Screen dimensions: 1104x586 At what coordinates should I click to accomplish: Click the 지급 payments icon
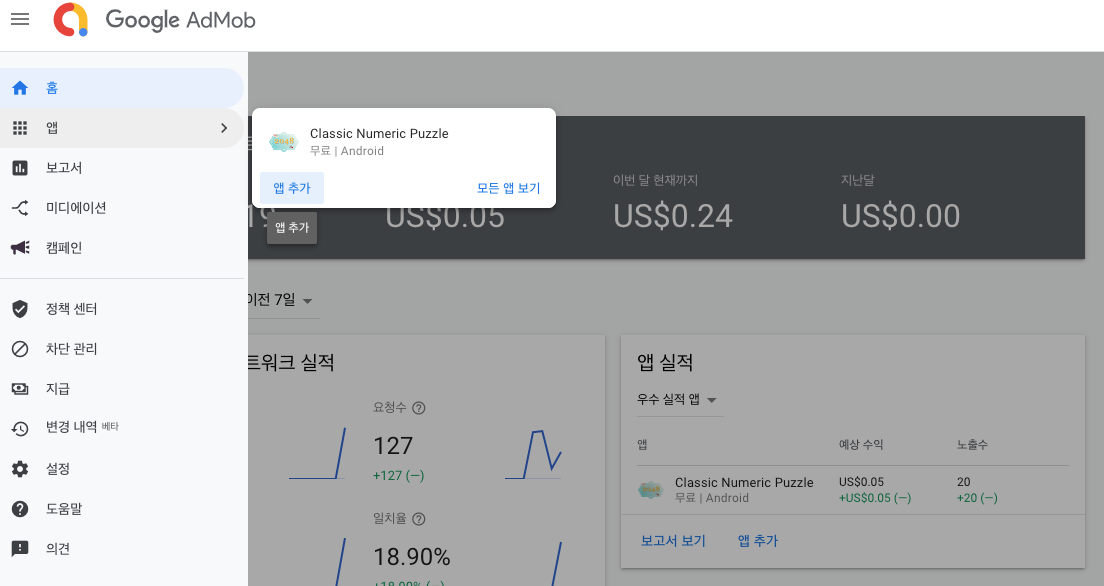20,389
